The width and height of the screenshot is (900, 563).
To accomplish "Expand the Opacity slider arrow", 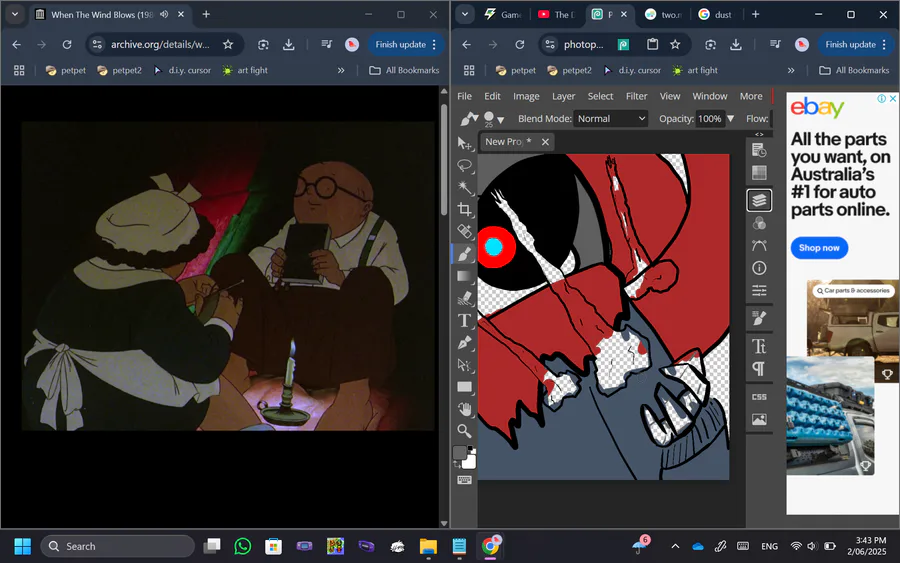I will [731, 119].
